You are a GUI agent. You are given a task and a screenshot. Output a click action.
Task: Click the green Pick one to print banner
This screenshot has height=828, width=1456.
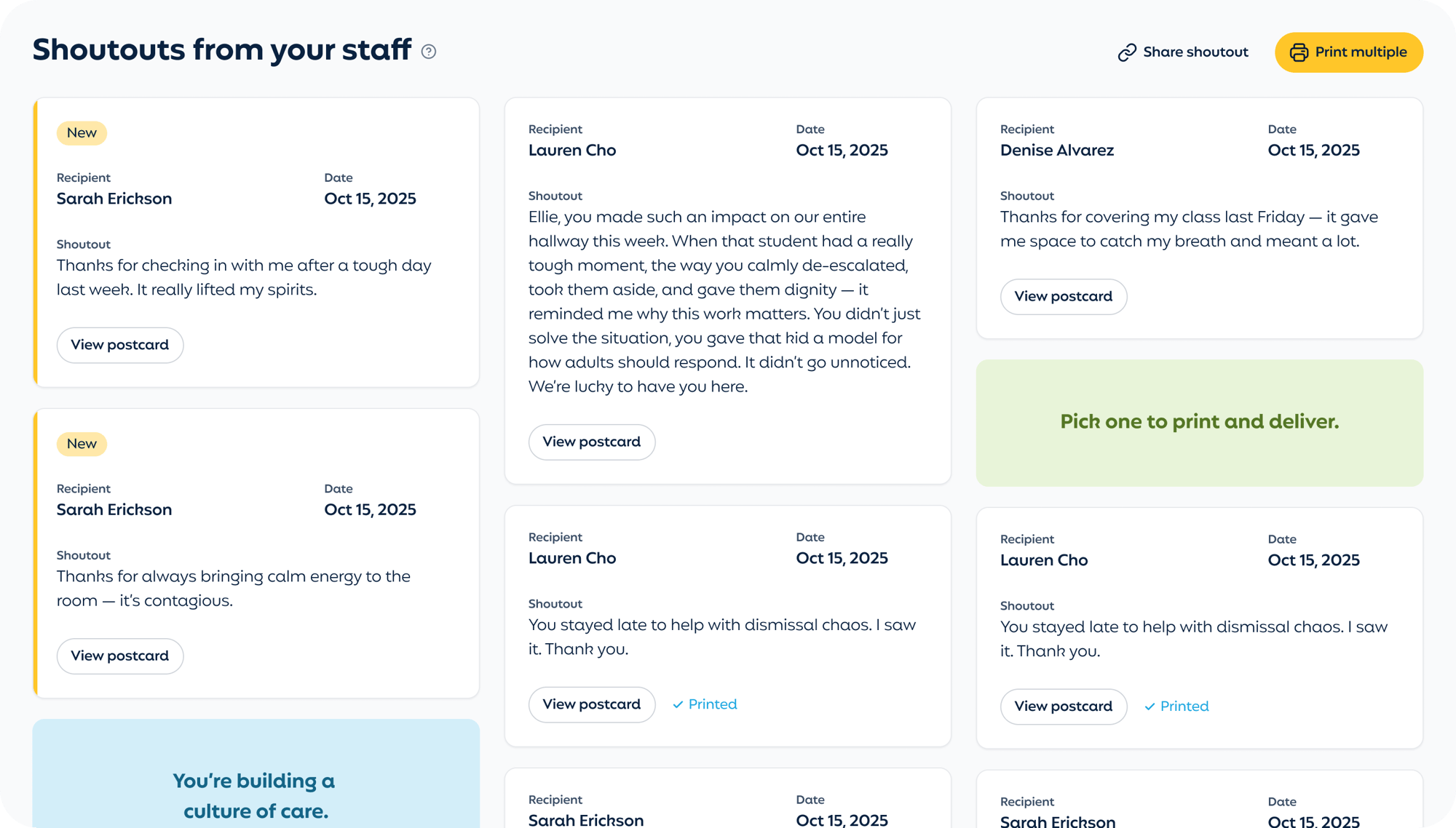[x=1199, y=422]
